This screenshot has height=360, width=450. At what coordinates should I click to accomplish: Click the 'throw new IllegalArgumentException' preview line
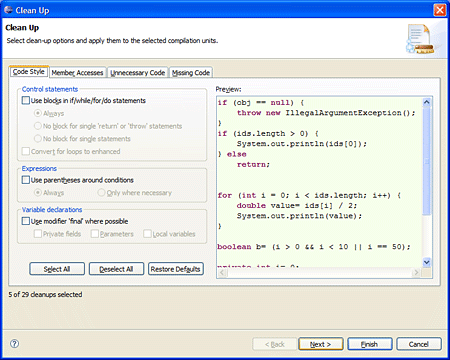[x=326, y=113]
